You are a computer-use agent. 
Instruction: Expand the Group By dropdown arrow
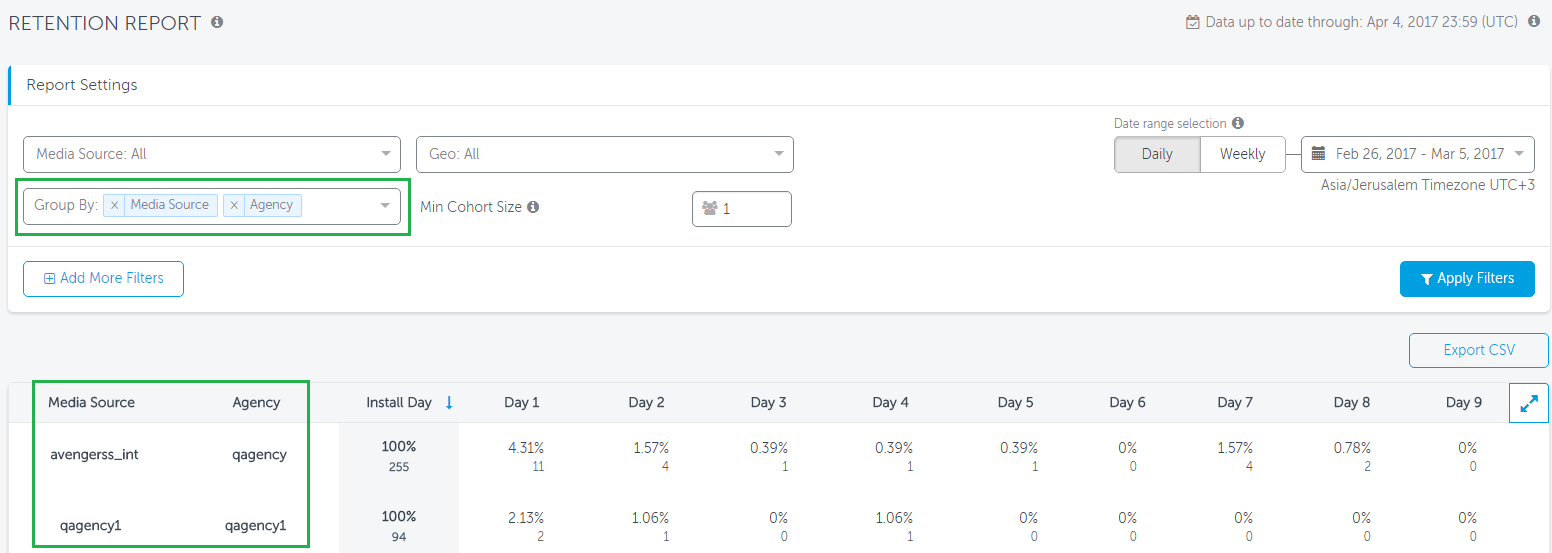click(385, 206)
